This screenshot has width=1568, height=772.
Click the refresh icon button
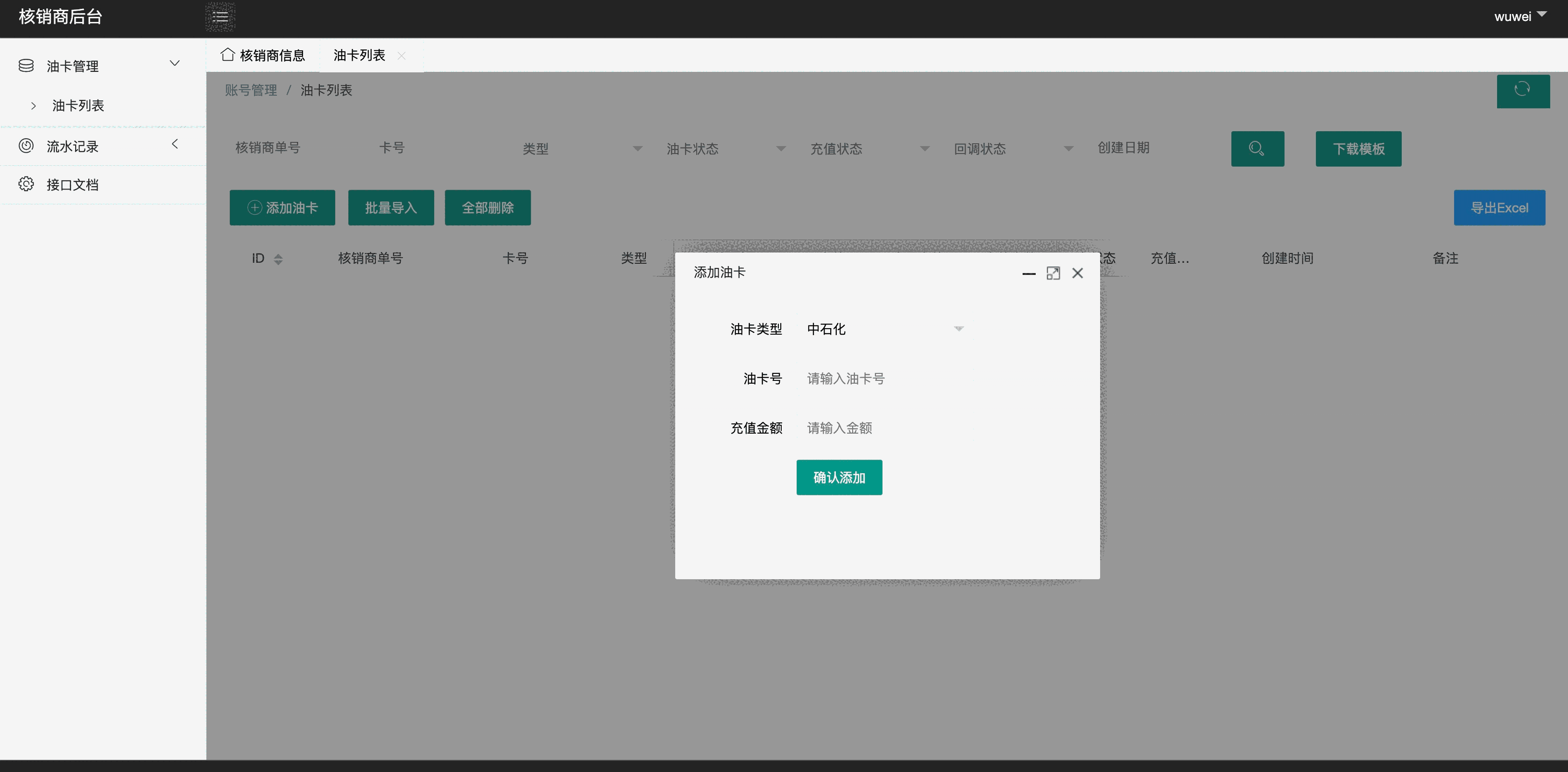1522,90
